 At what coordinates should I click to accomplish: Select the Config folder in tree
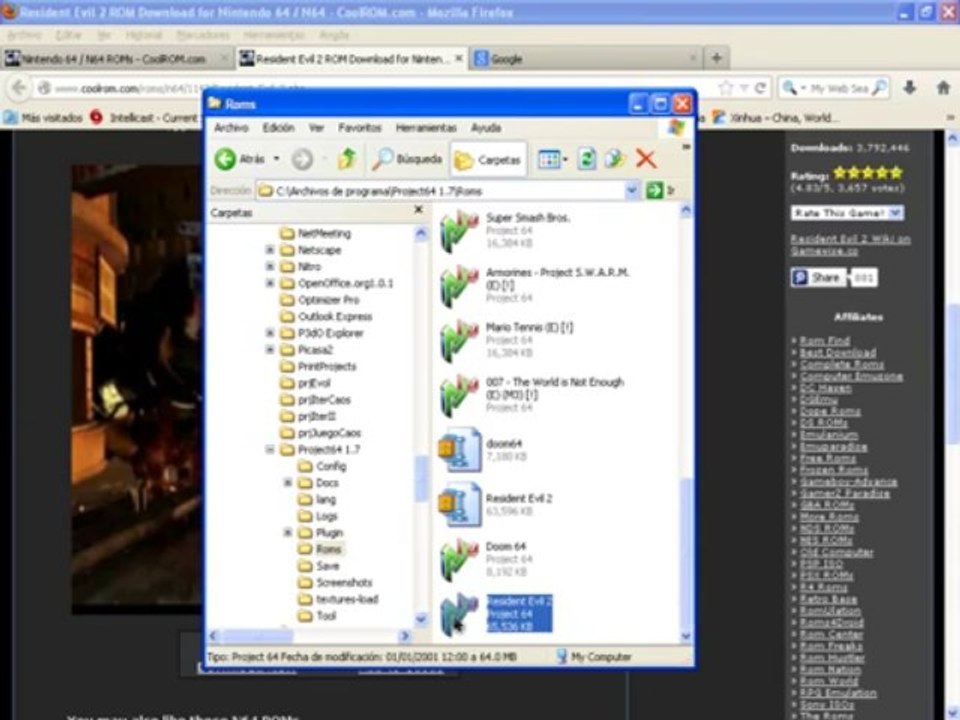tap(323, 466)
